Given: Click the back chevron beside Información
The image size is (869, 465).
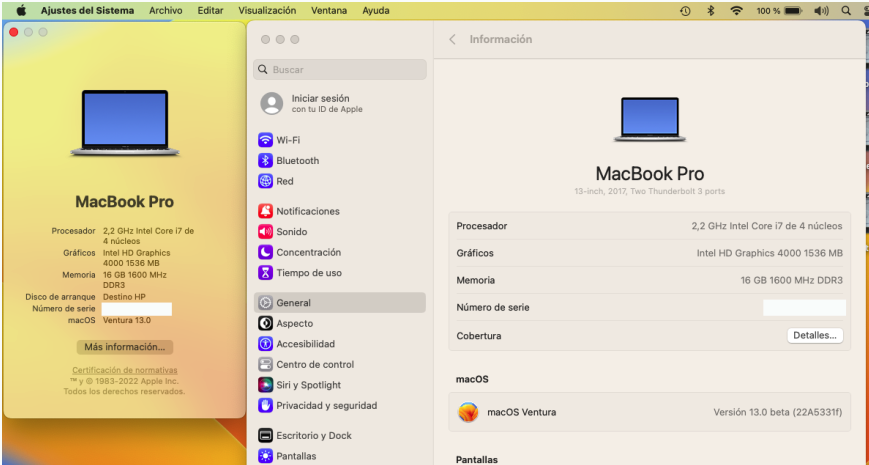Looking at the screenshot, I should coord(452,40).
